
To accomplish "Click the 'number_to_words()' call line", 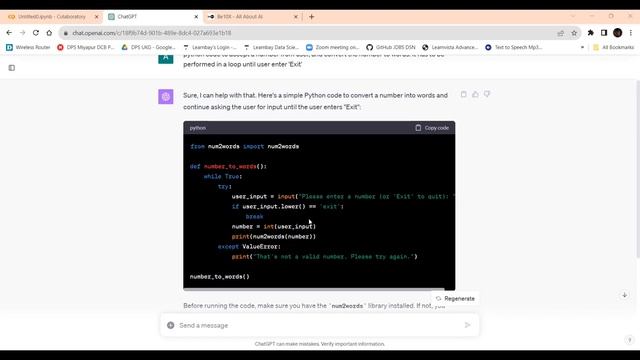I will (220, 277).
